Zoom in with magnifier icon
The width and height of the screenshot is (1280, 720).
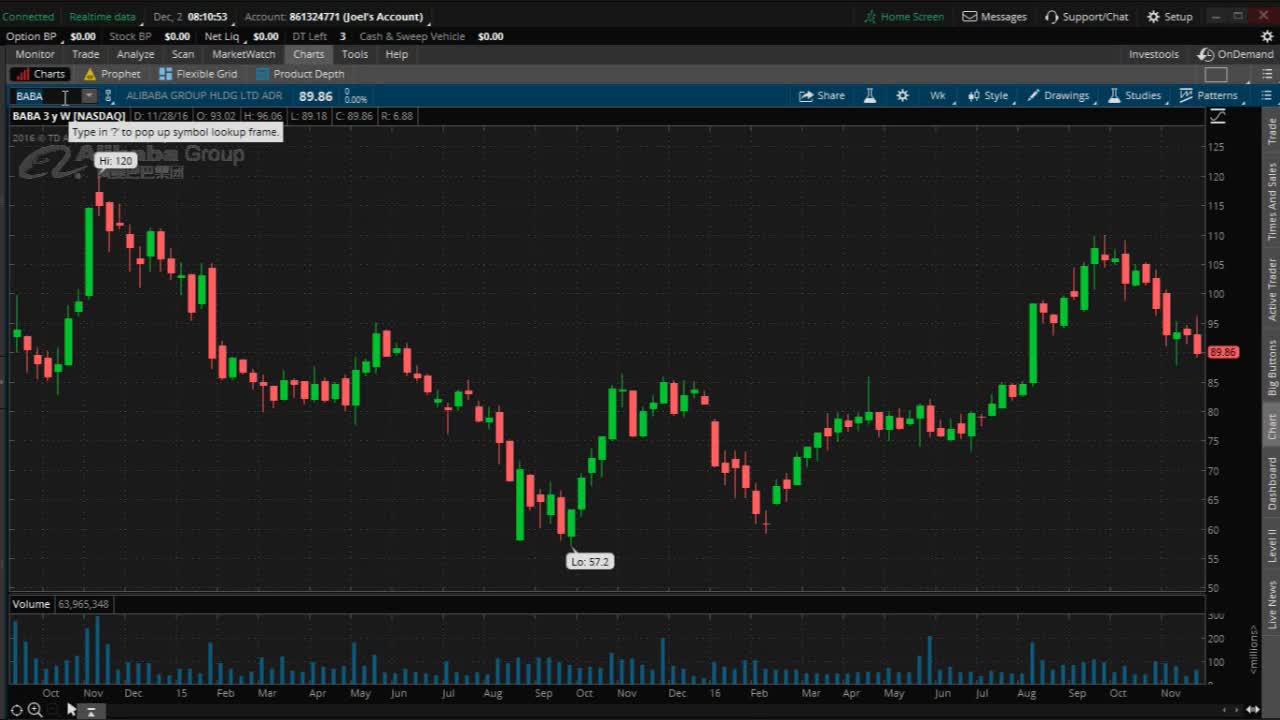(35, 710)
